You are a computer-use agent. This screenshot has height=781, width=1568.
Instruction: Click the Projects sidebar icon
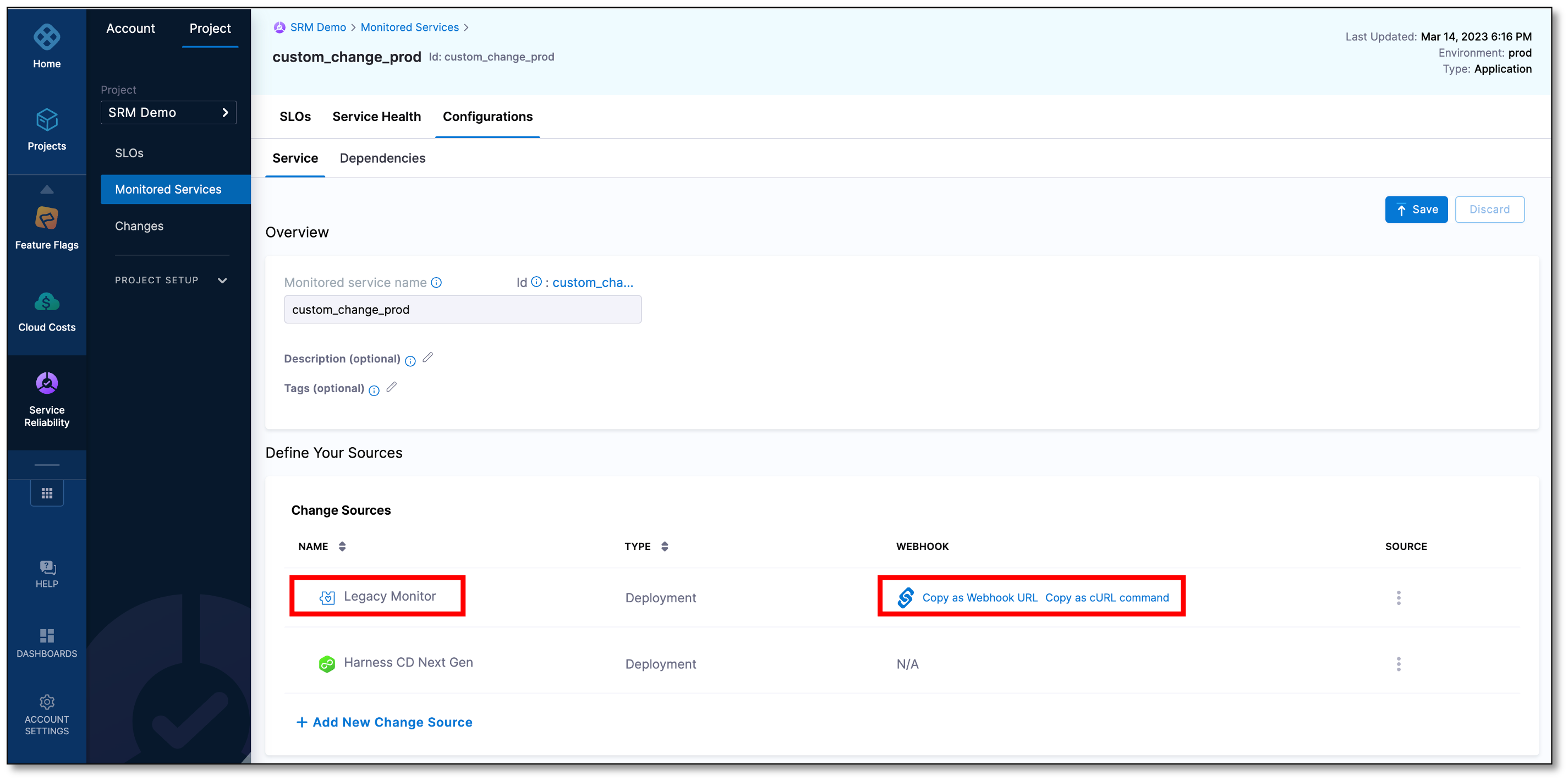(x=47, y=129)
